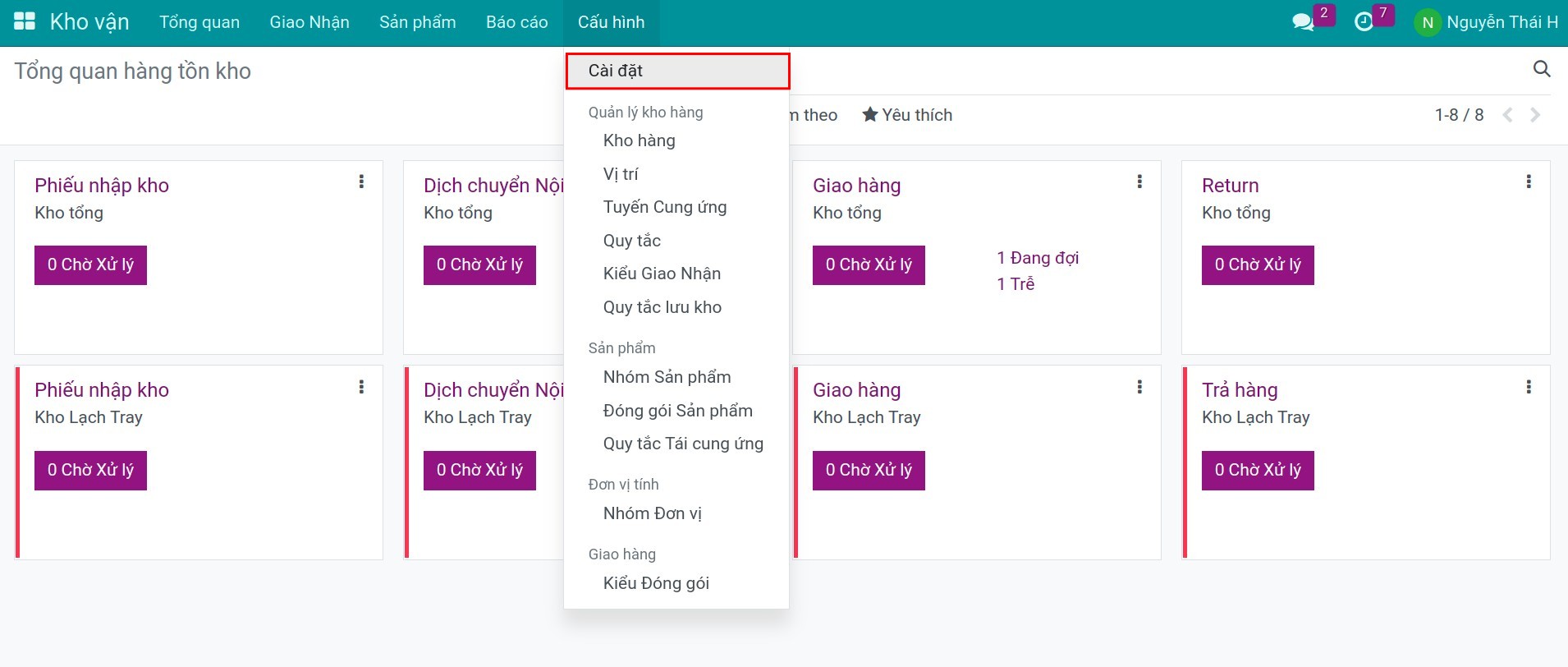Select Quy tắc Tái cung ứng entry
Viewport: 1568px width, 667px height.
pyautogui.click(x=676, y=444)
